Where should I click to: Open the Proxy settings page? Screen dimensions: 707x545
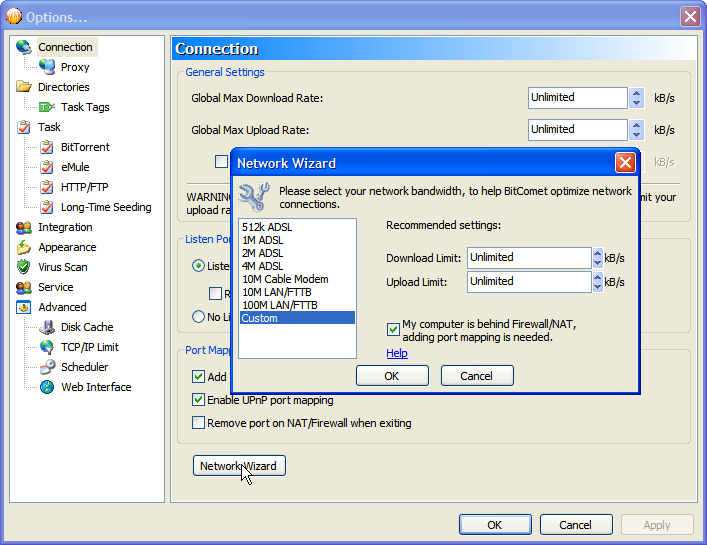pyautogui.click(x=75, y=67)
